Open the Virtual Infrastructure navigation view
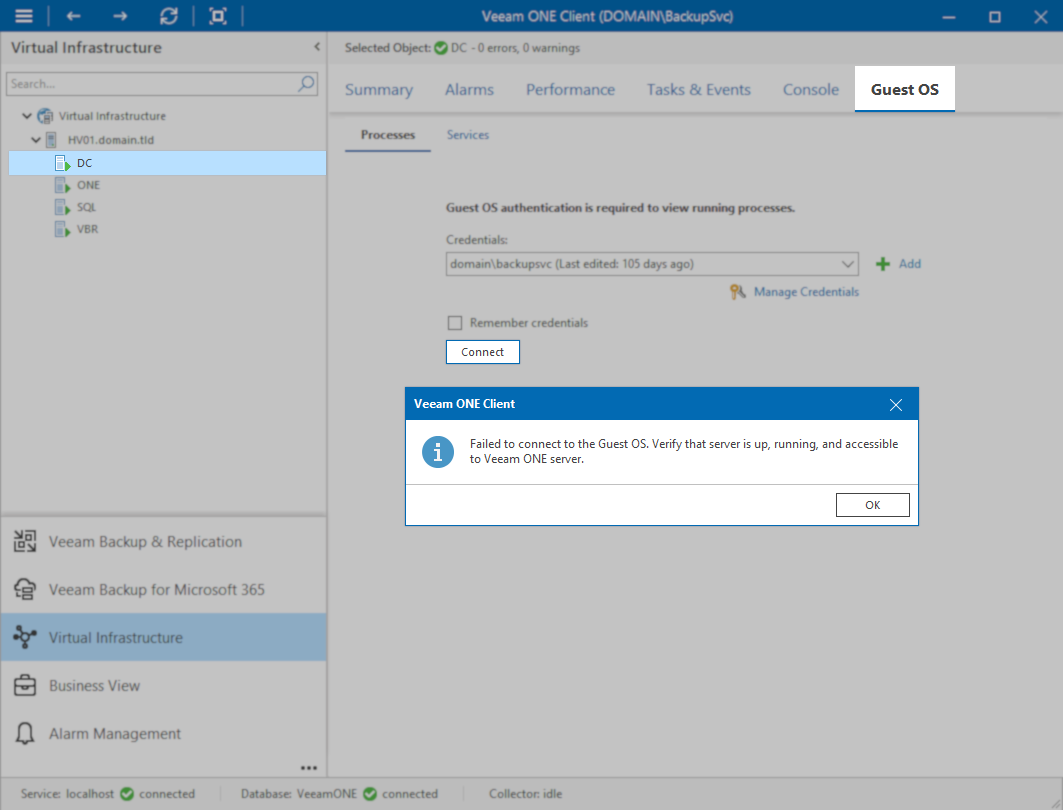The image size is (1063, 810). pyautogui.click(x=163, y=637)
